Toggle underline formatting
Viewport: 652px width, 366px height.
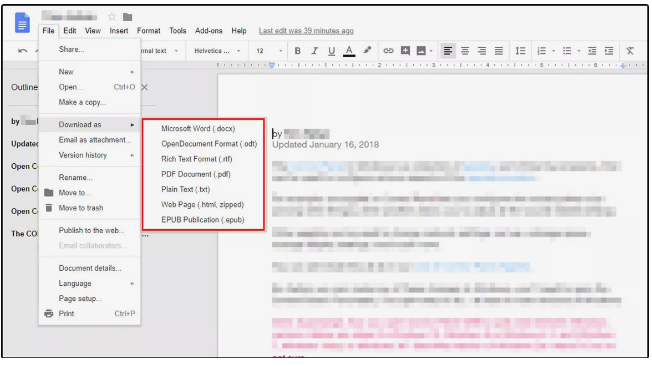pyautogui.click(x=331, y=51)
